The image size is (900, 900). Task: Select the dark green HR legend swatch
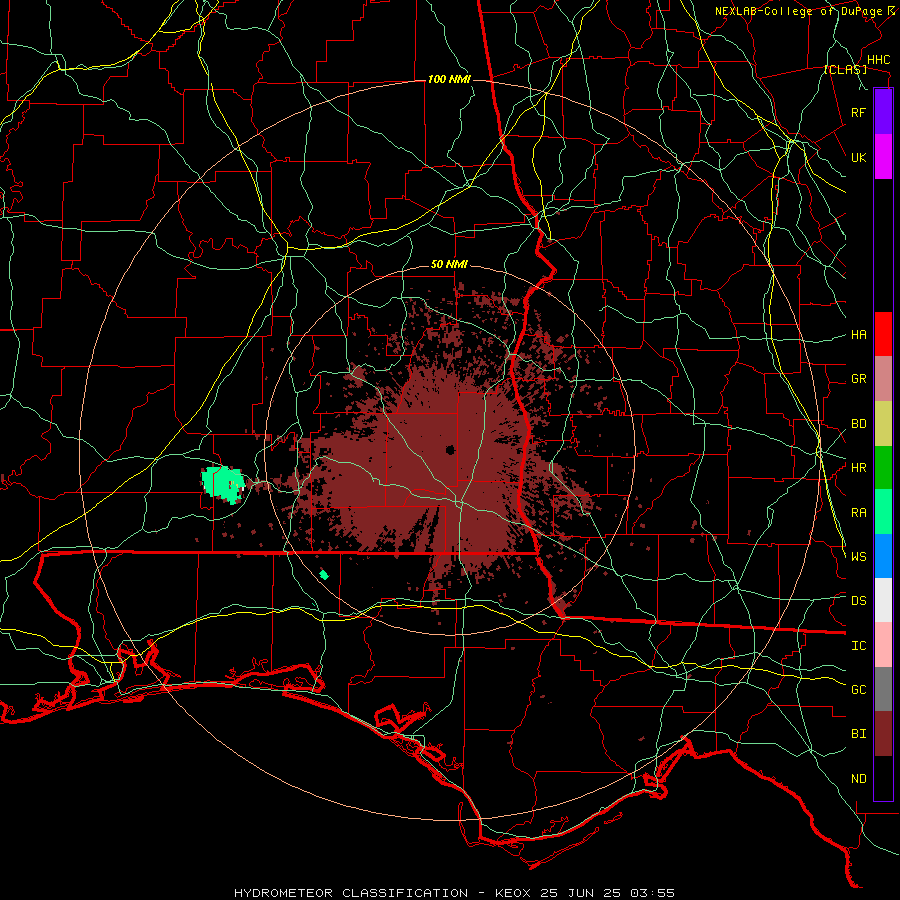(x=883, y=468)
